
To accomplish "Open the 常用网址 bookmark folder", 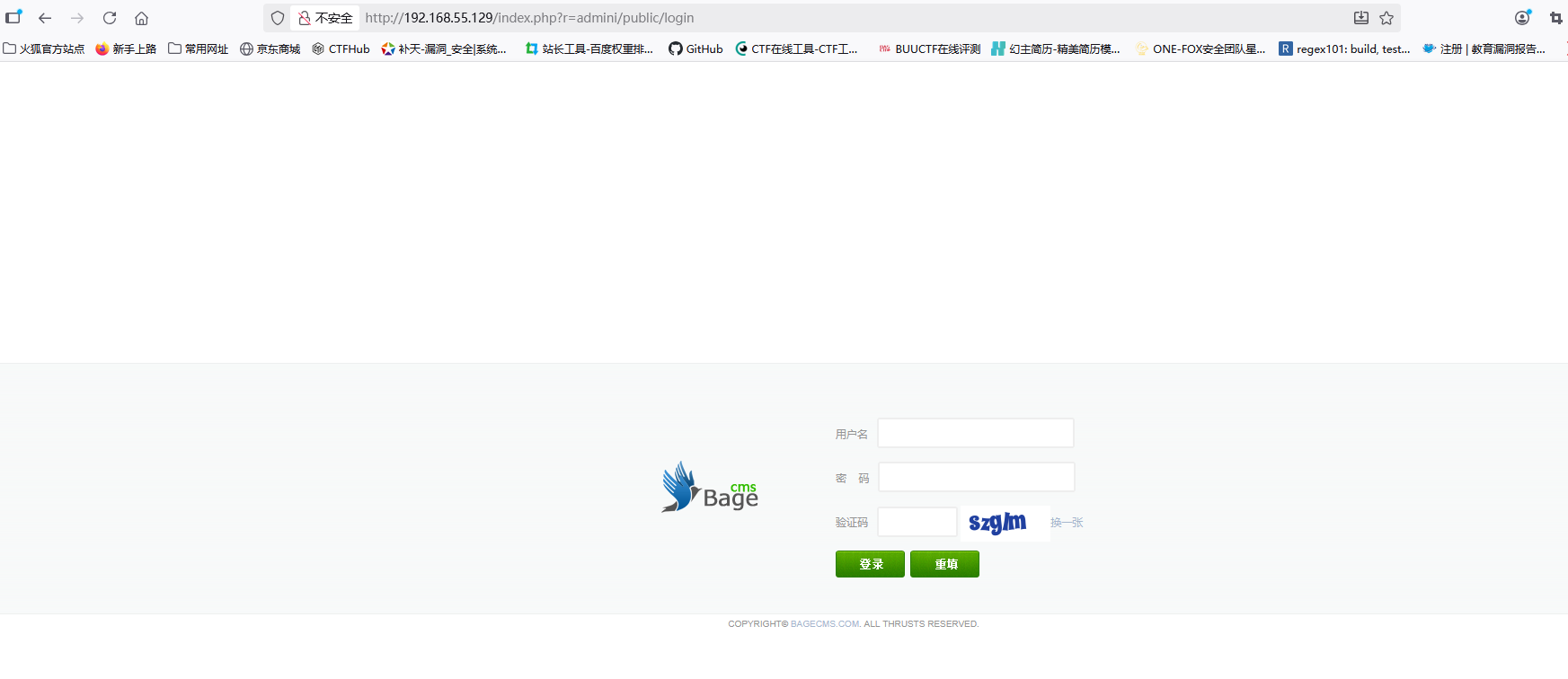I will click(199, 48).
